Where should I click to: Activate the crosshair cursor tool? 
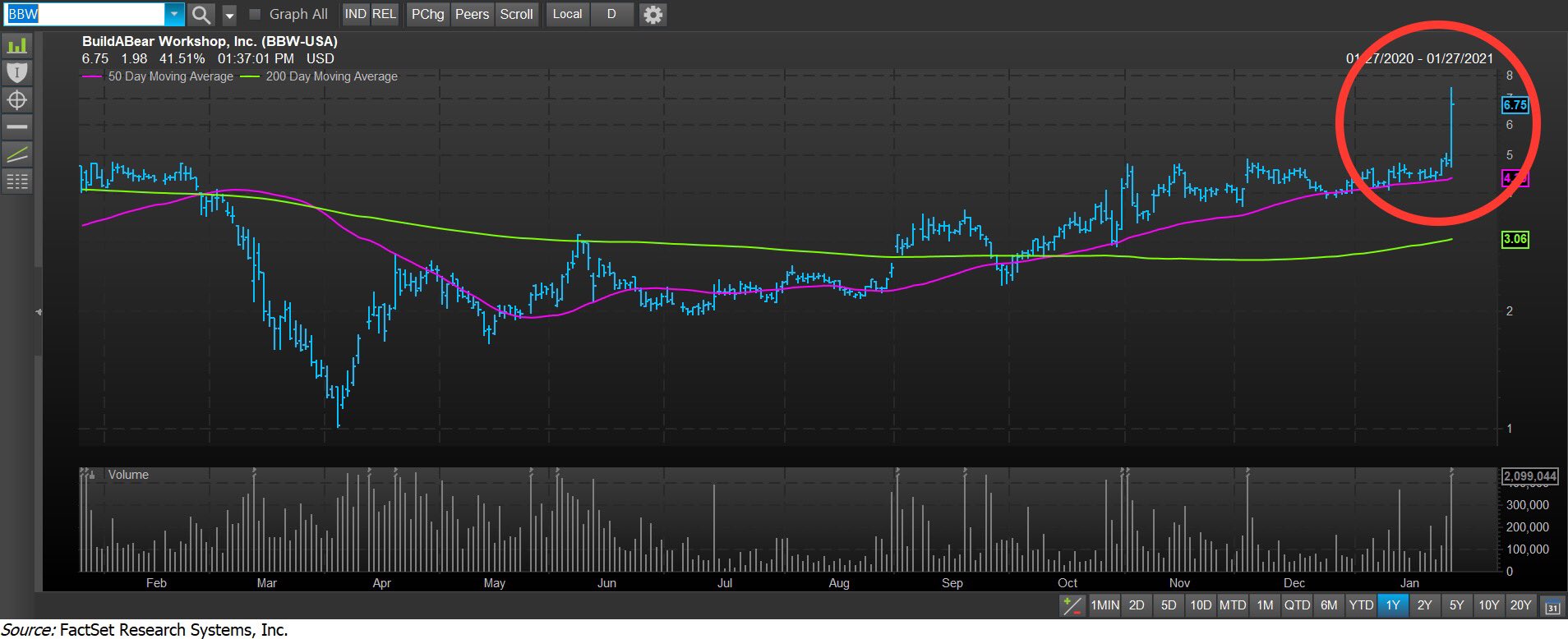point(17,100)
